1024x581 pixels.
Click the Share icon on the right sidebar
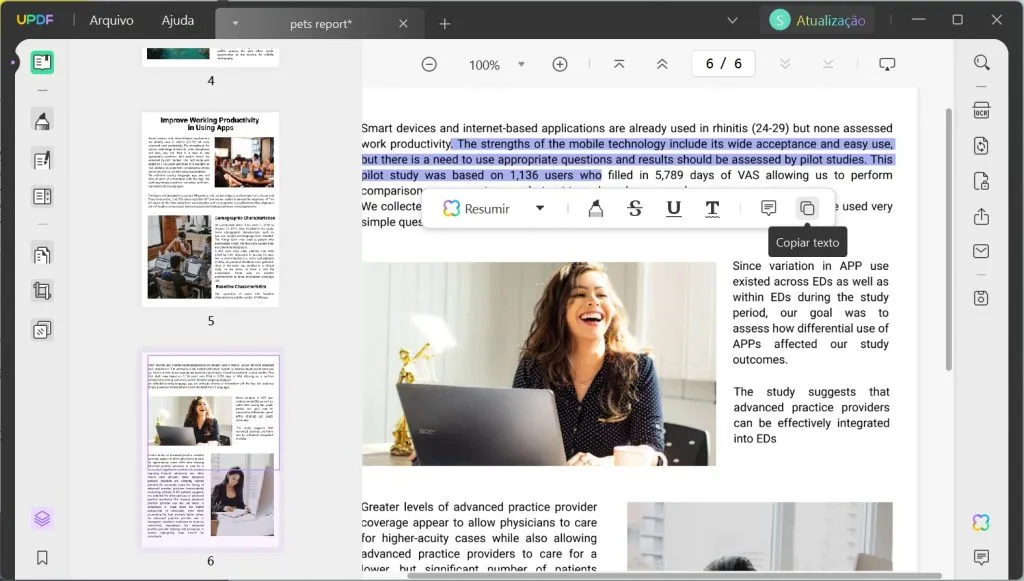pos(981,217)
